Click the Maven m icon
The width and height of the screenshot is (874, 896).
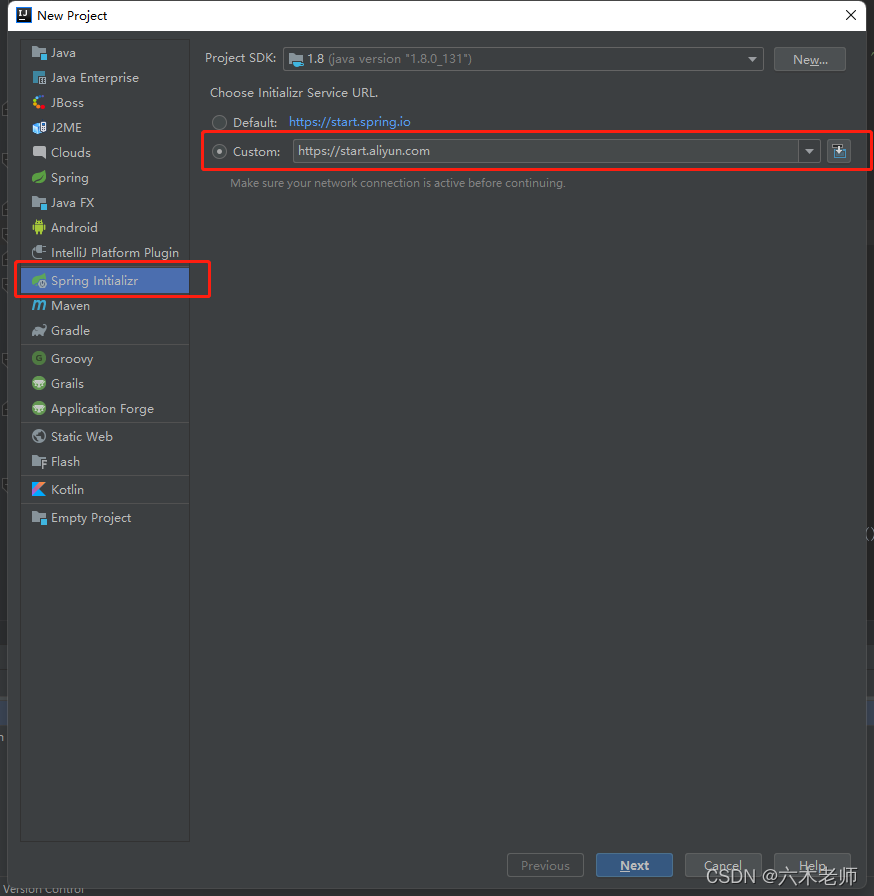pyautogui.click(x=39, y=306)
